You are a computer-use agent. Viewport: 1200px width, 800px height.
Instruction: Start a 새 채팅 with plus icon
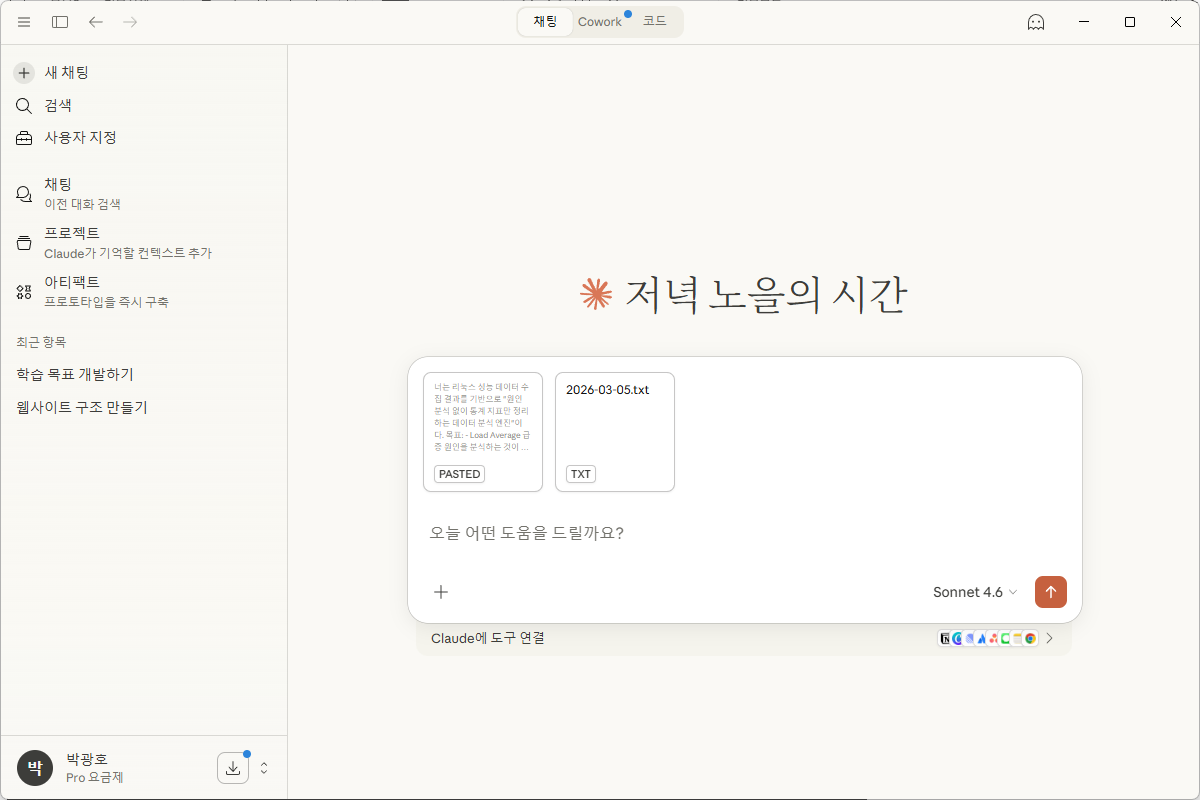point(25,73)
